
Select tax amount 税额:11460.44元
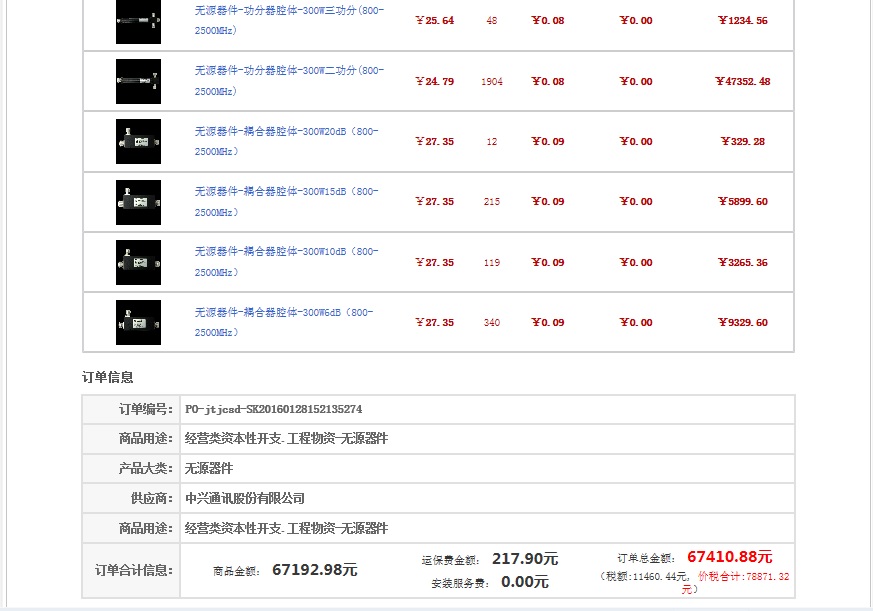646,576
